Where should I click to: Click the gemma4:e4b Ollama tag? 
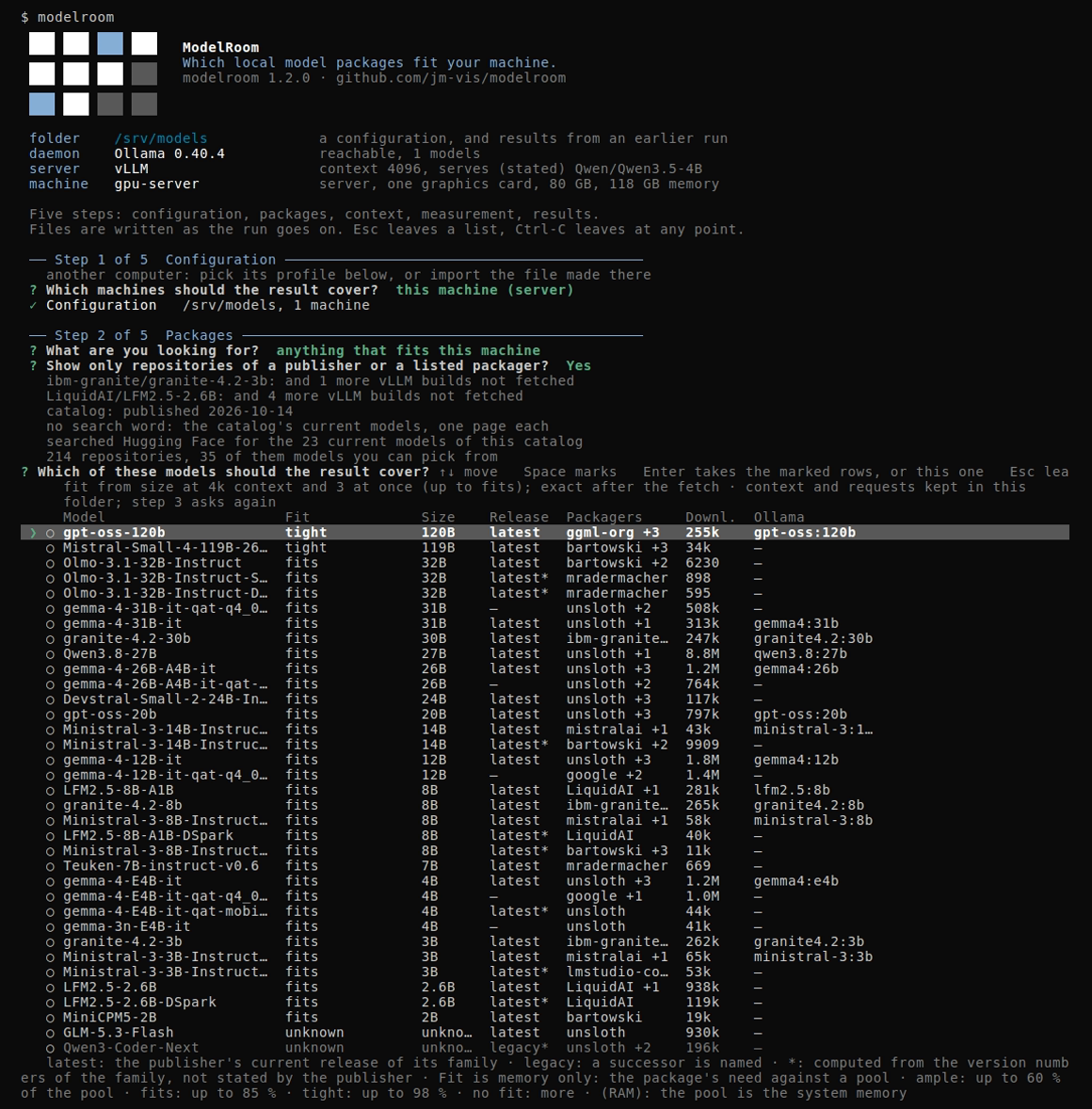(x=795, y=881)
